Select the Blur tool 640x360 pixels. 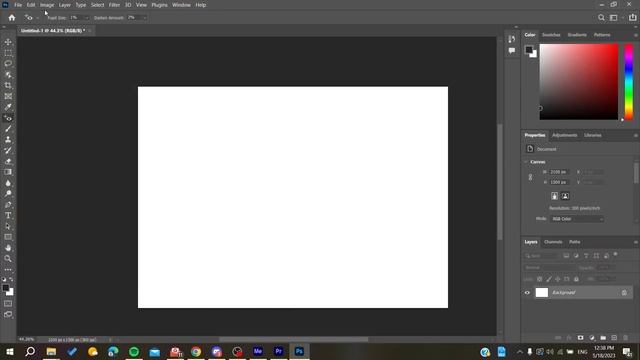pyautogui.click(x=8, y=183)
